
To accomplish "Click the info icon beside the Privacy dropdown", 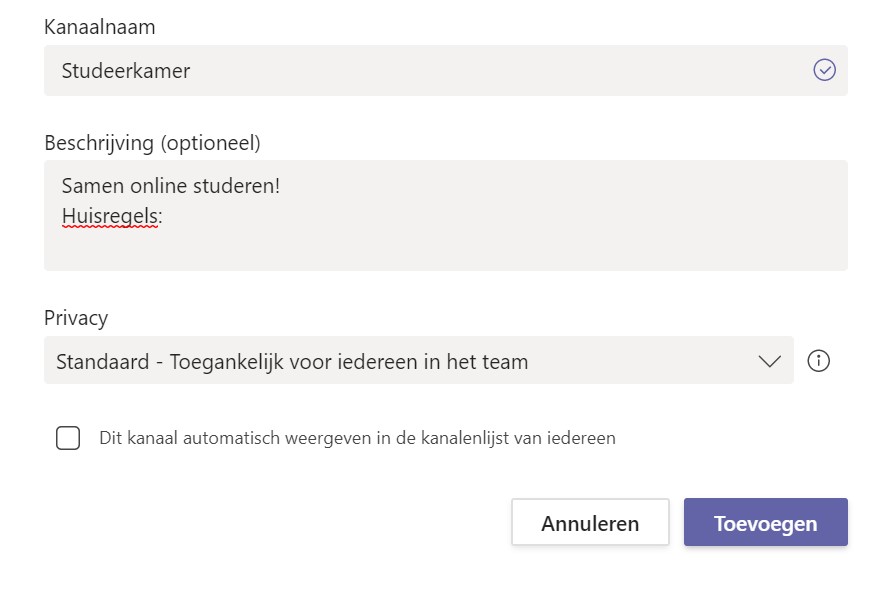I will (818, 361).
